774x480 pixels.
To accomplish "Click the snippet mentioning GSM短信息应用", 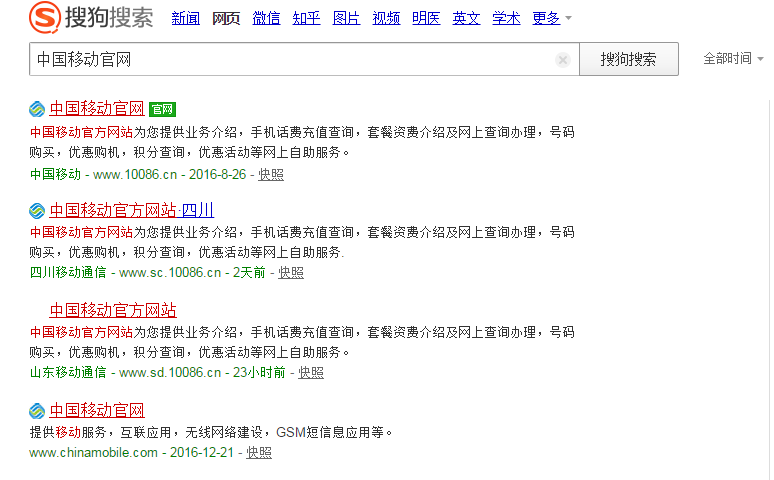I will click(x=211, y=433).
